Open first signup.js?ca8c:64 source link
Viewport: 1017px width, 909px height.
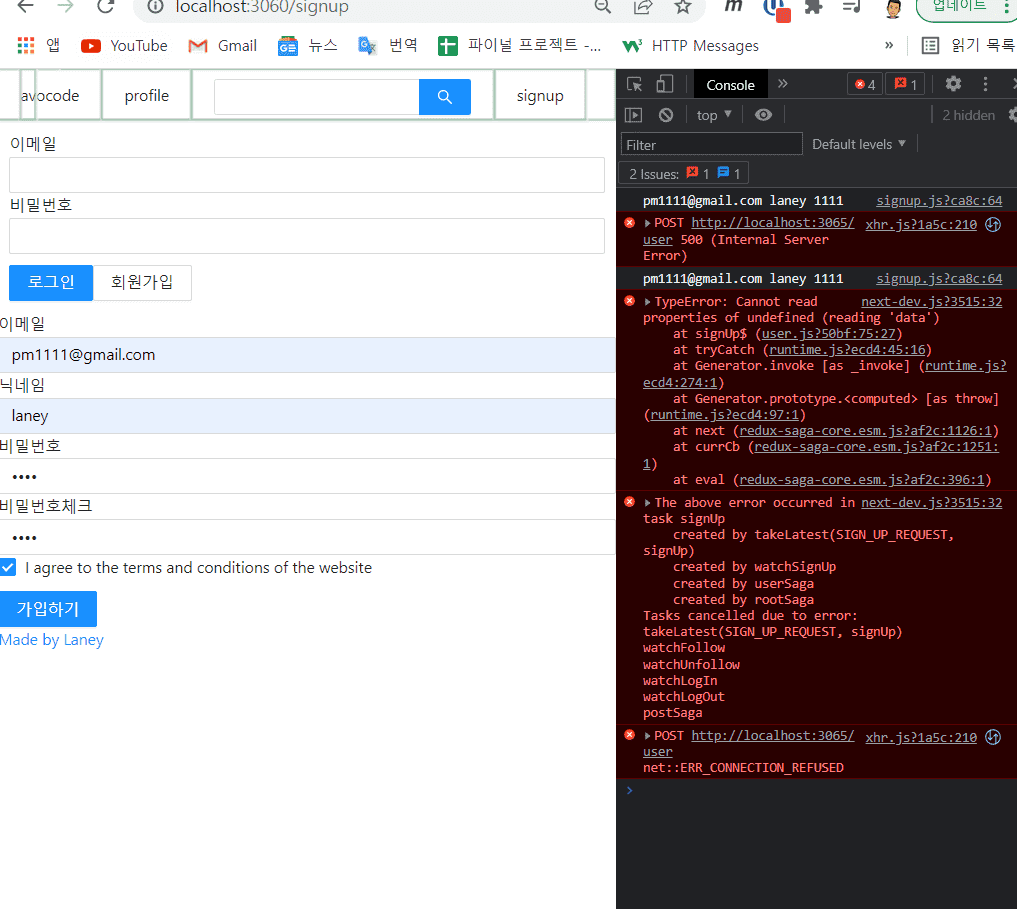point(939,200)
